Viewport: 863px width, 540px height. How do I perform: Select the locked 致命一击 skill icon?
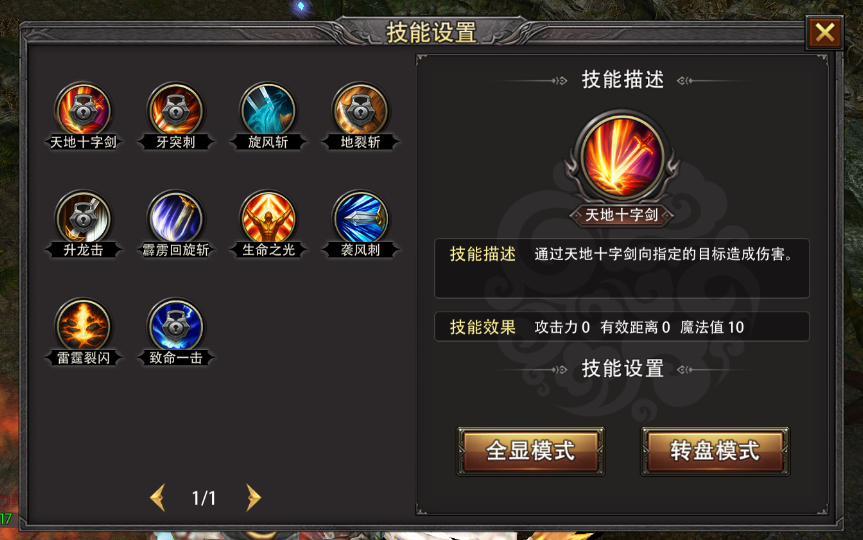tap(176, 326)
